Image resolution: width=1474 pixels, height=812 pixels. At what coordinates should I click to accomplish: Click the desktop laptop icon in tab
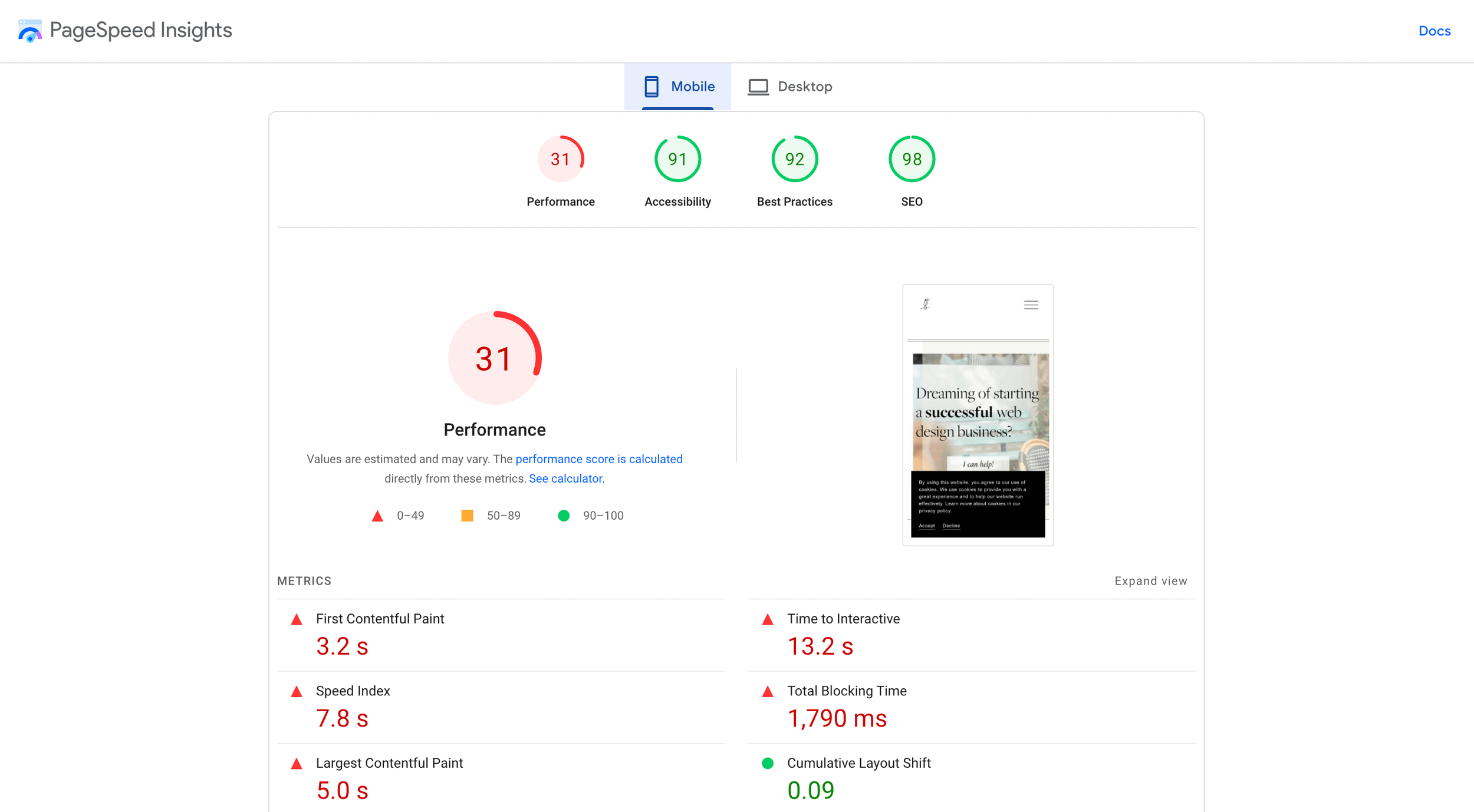(x=758, y=87)
